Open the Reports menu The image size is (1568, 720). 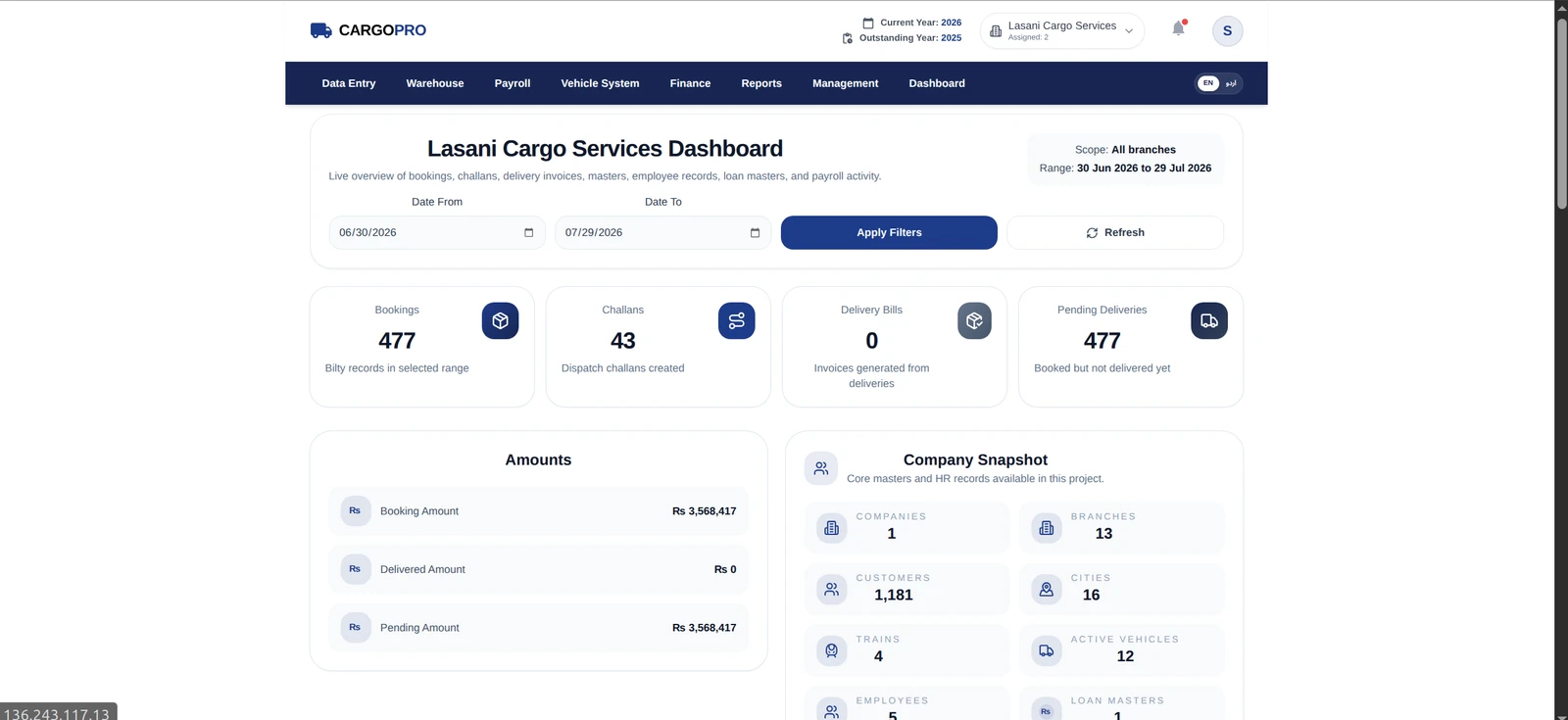761,83
